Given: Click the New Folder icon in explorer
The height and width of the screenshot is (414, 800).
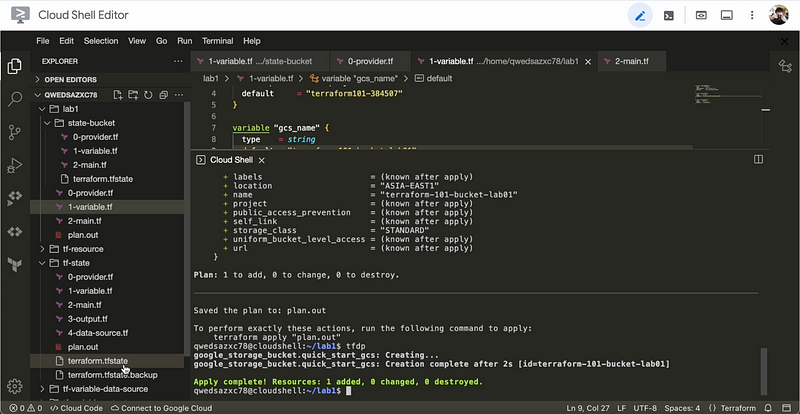Looking at the screenshot, I should click(133, 95).
